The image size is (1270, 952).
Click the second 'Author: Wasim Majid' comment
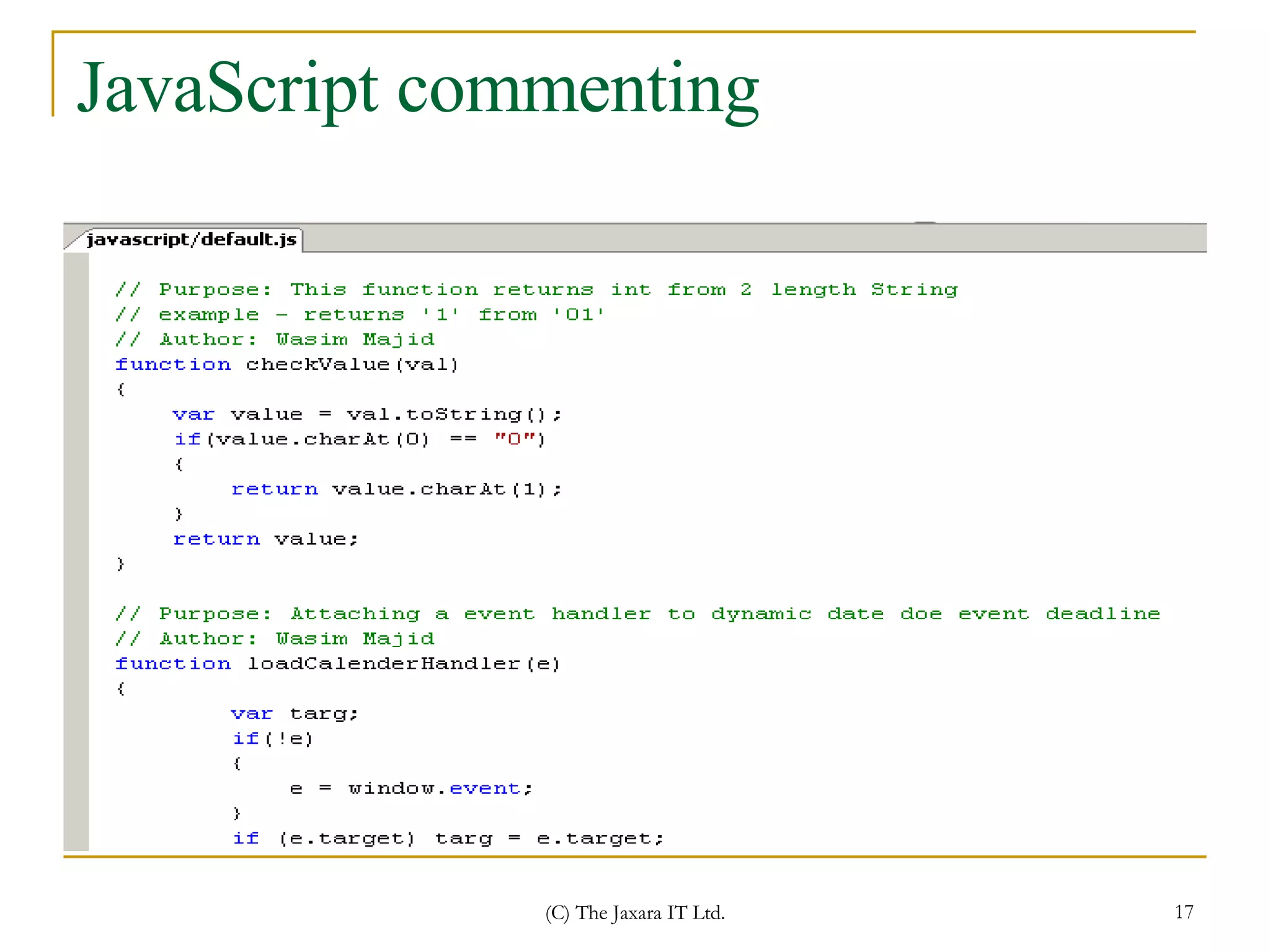pyautogui.click(x=275, y=639)
